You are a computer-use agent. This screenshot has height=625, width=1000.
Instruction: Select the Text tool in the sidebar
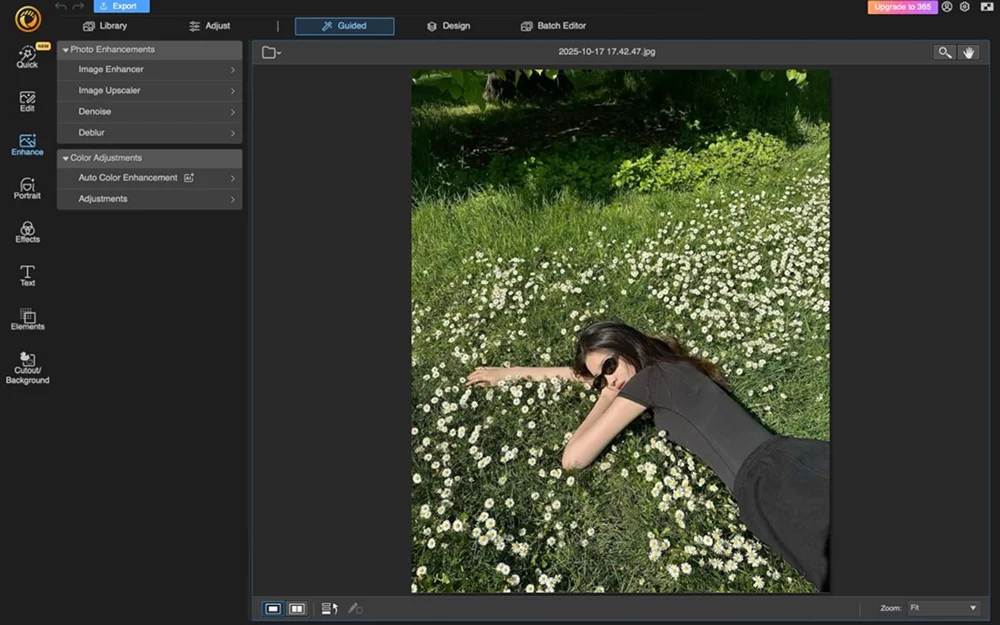27,275
